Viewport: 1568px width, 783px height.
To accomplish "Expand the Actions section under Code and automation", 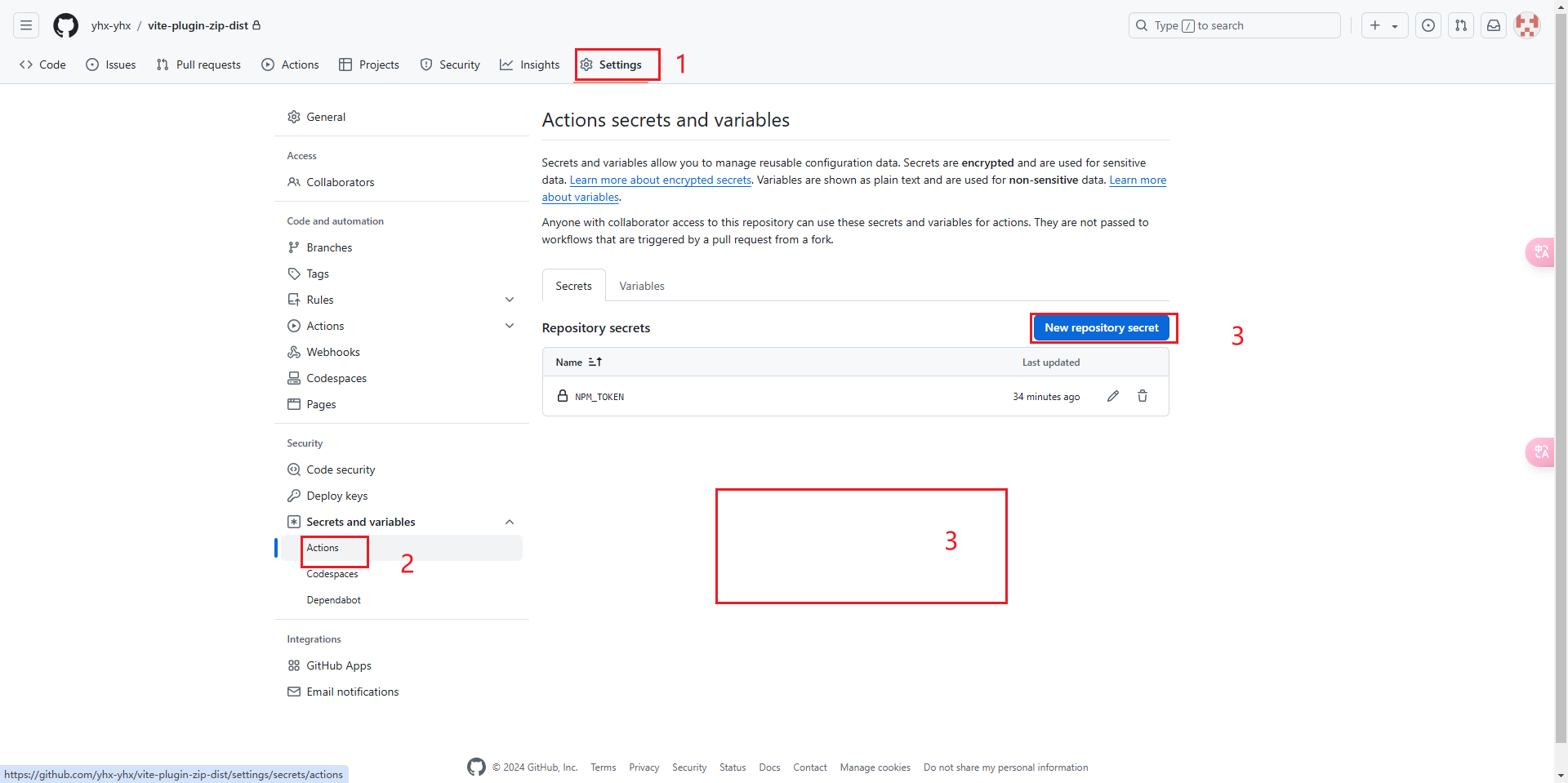I will [510, 326].
